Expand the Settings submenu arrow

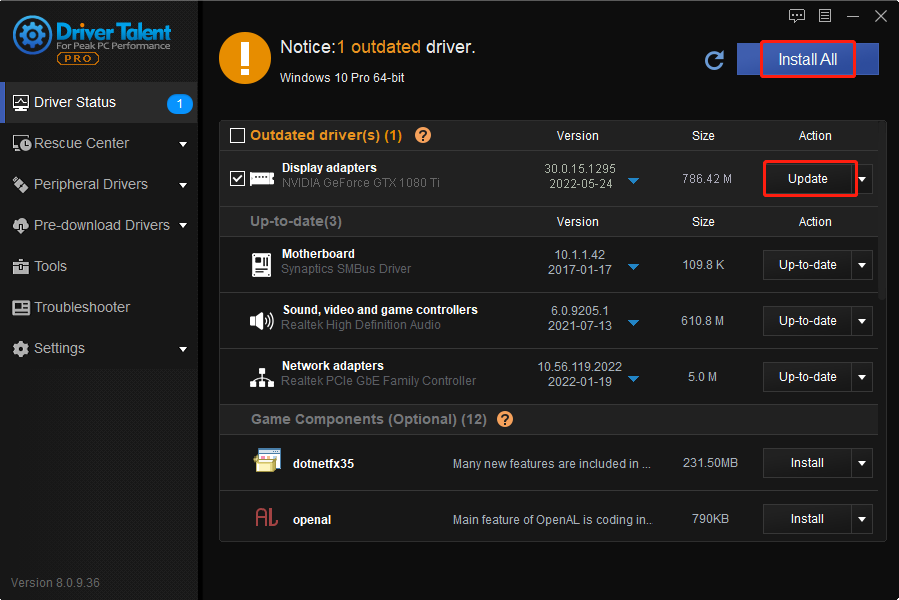(x=183, y=349)
